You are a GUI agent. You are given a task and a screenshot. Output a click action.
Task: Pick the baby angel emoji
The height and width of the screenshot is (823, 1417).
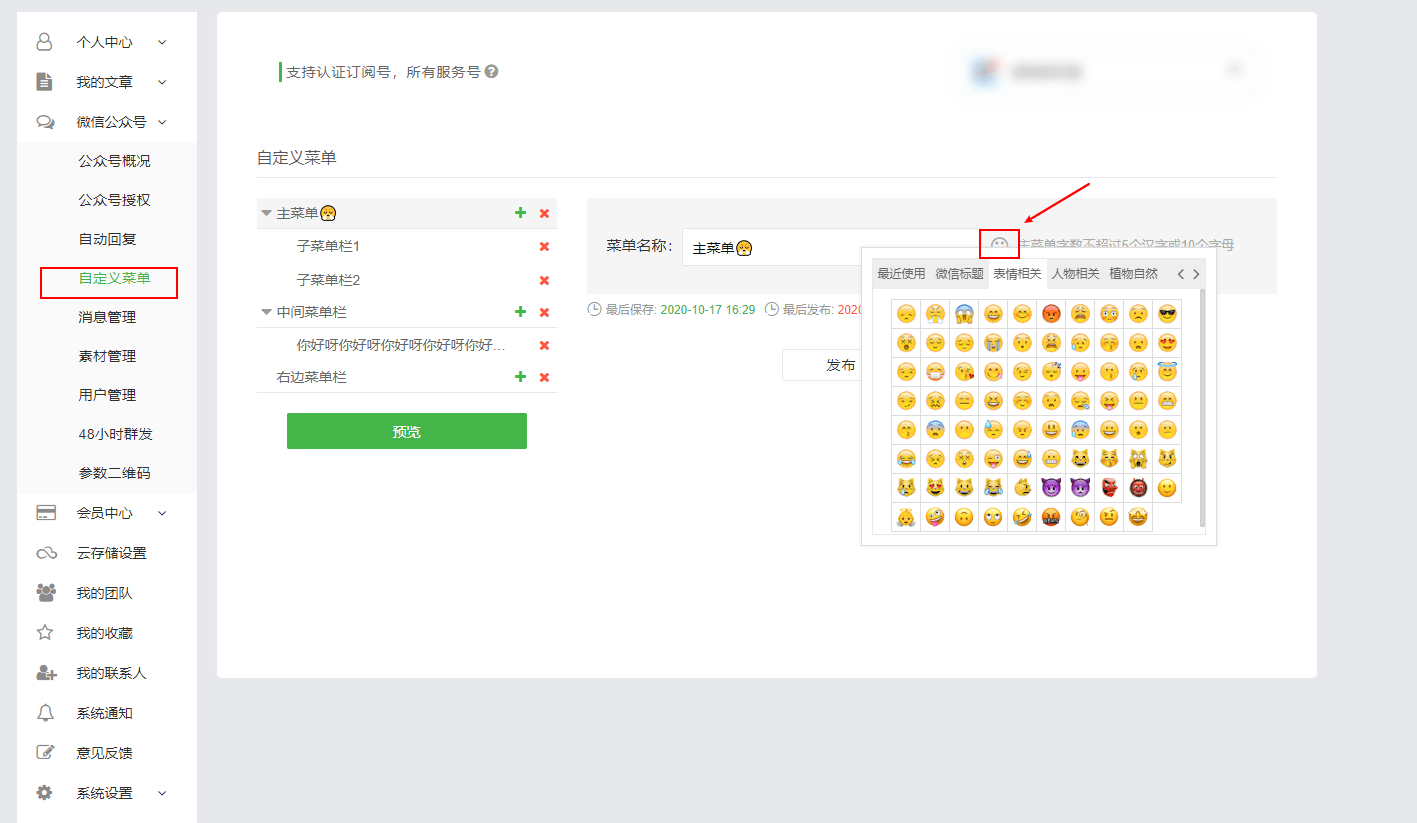pos(906,516)
